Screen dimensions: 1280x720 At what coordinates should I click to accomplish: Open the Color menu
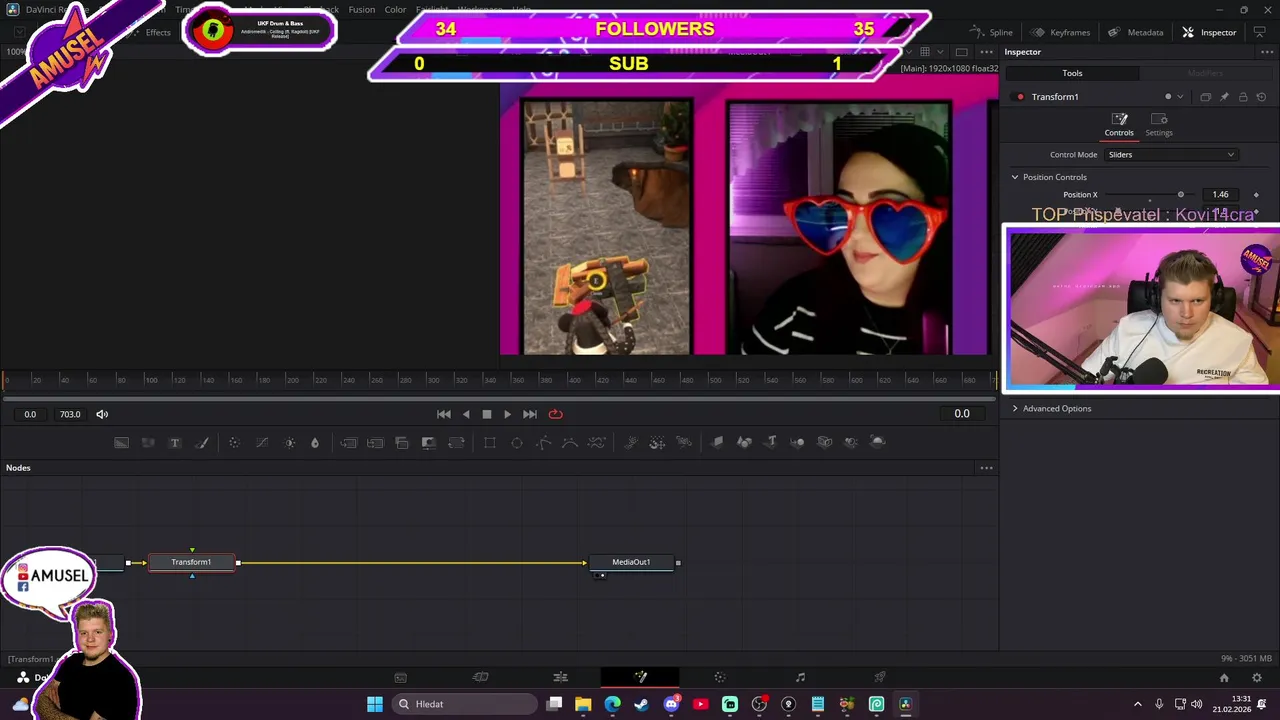pyautogui.click(x=395, y=10)
